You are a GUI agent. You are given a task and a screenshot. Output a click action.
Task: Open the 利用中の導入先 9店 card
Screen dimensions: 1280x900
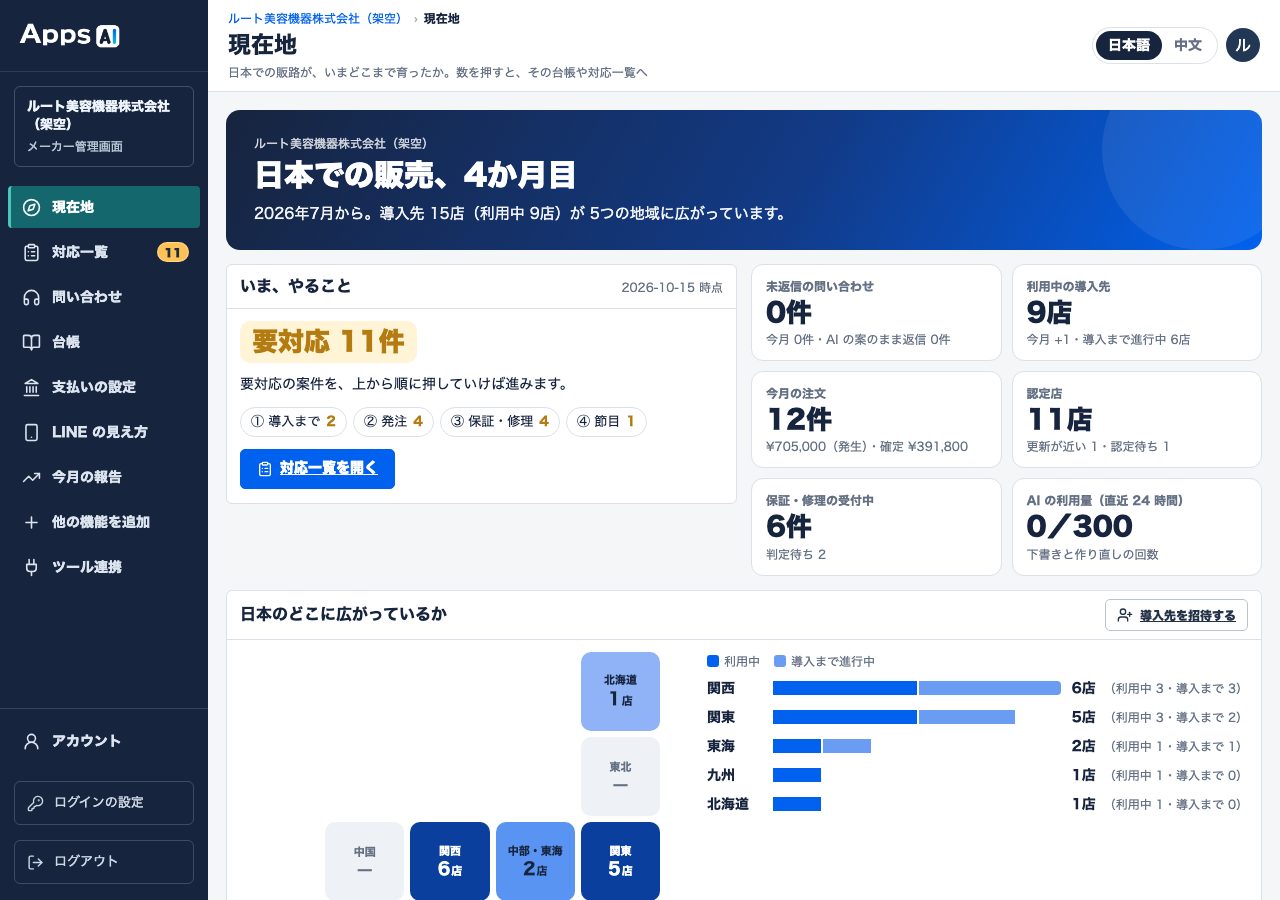pos(1137,312)
